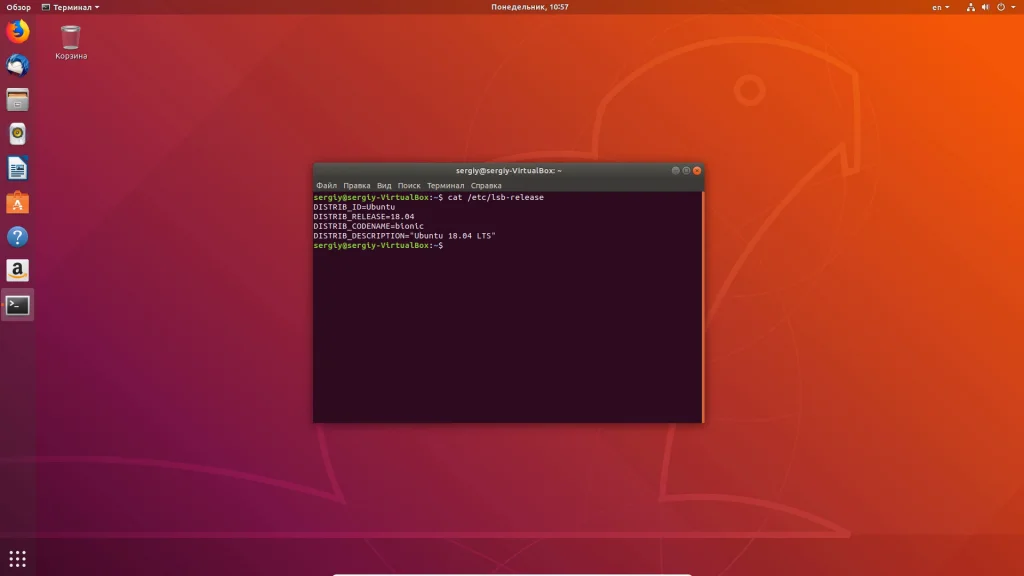Open LibreOffice Writer from the dock
This screenshot has height=576, width=1024.
[x=18, y=168]
